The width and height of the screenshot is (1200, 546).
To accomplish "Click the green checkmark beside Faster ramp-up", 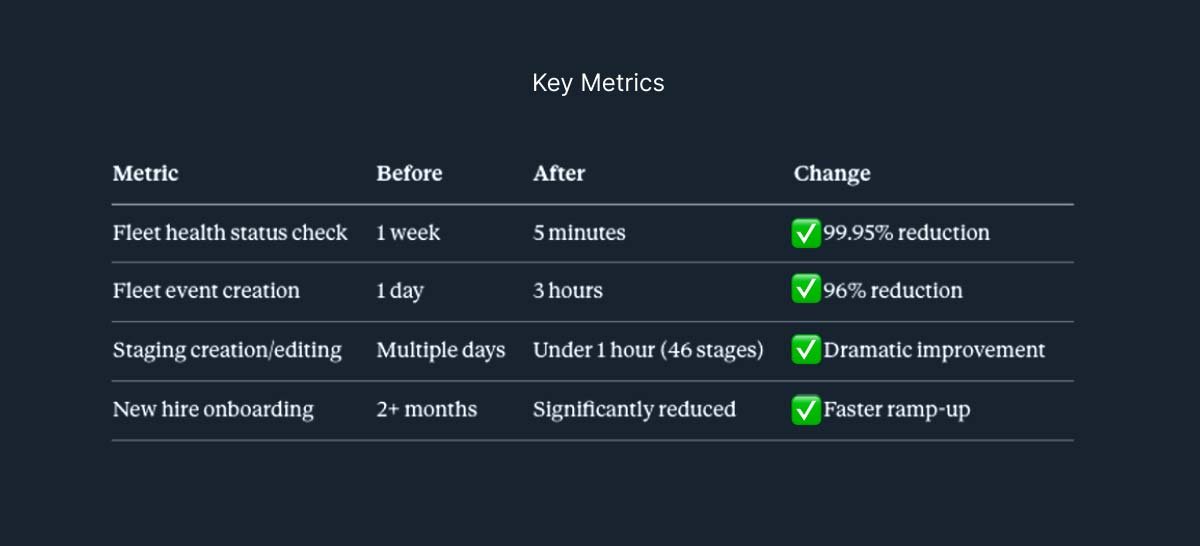I will pyautogui.click(x=806, y=409).
